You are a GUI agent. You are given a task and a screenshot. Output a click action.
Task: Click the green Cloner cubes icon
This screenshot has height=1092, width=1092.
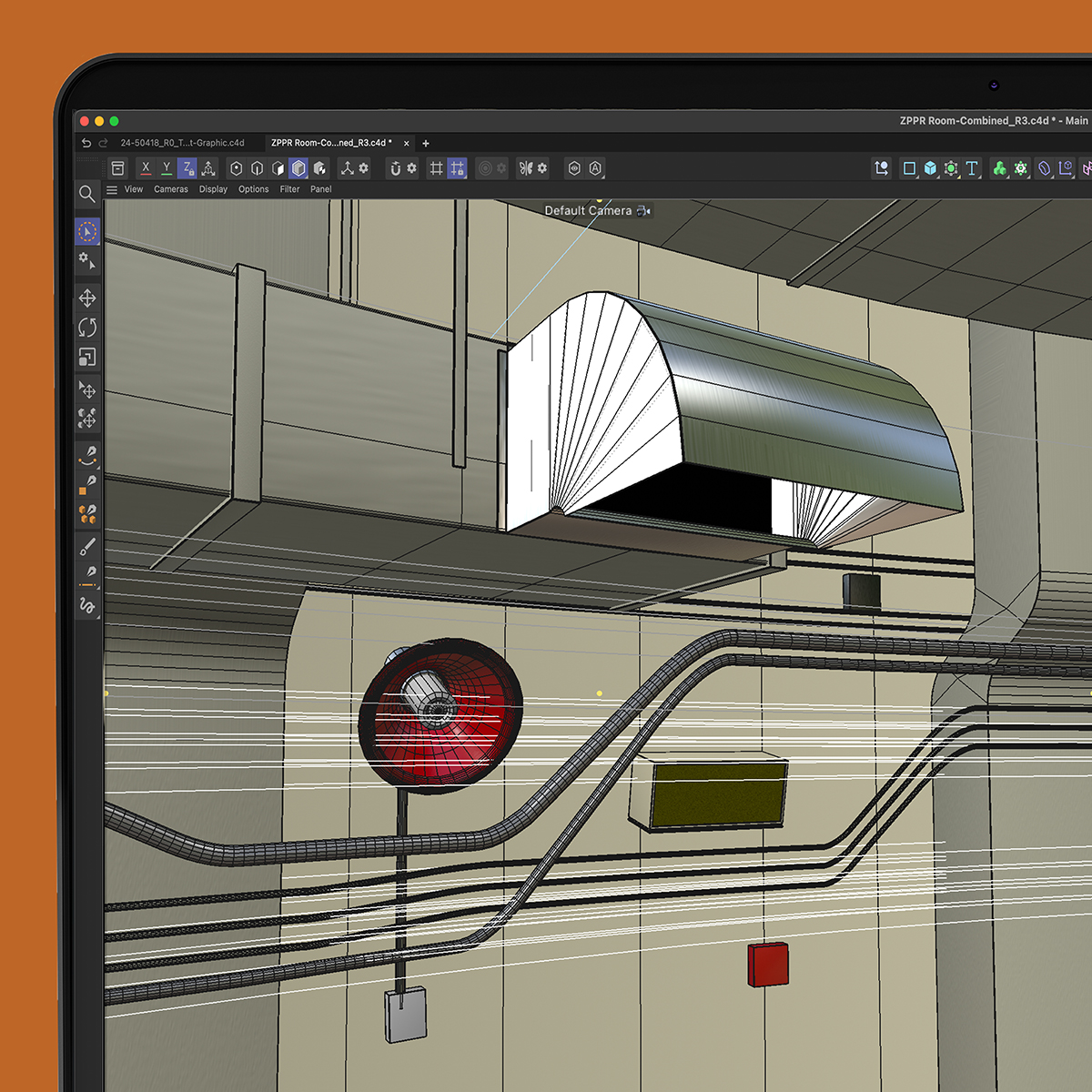click(x=999, y=168)
